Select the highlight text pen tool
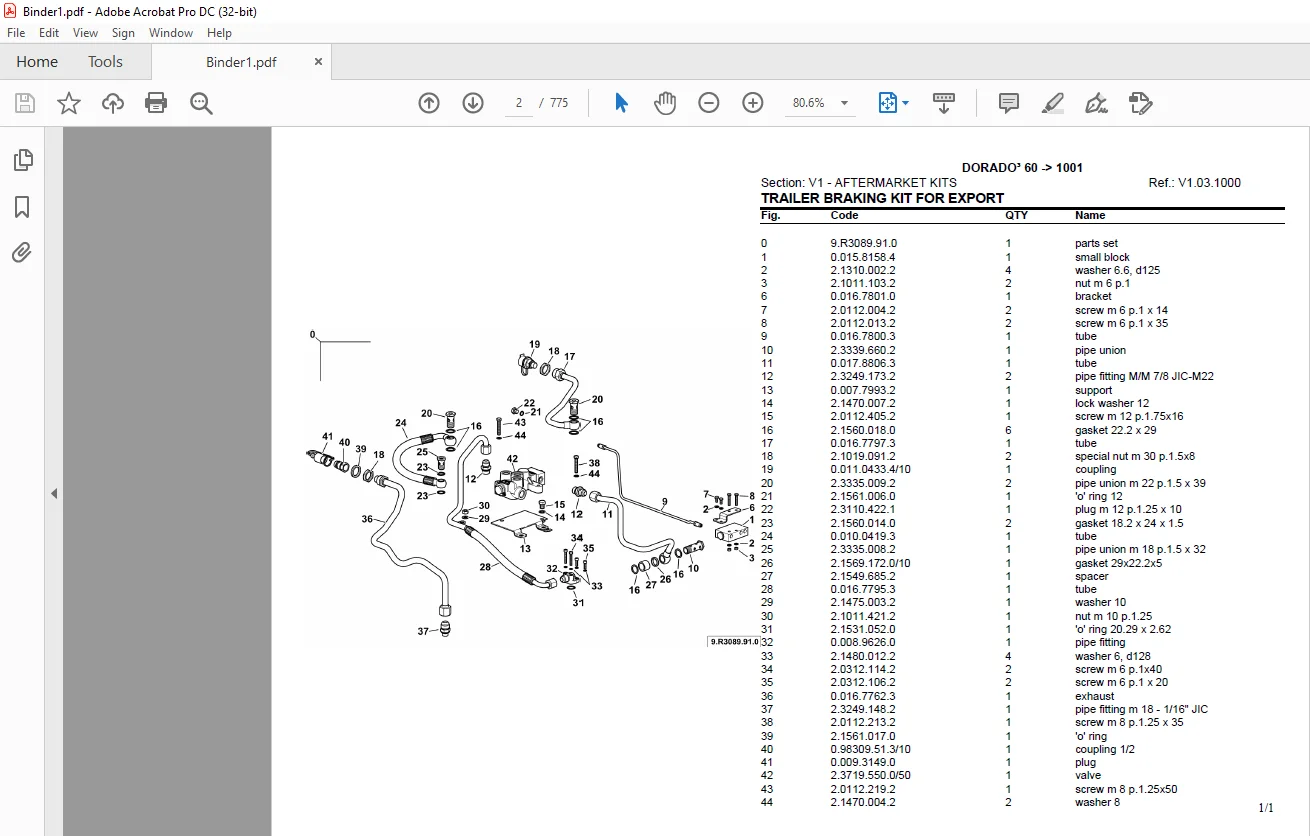 click(x=1053, y=103)
